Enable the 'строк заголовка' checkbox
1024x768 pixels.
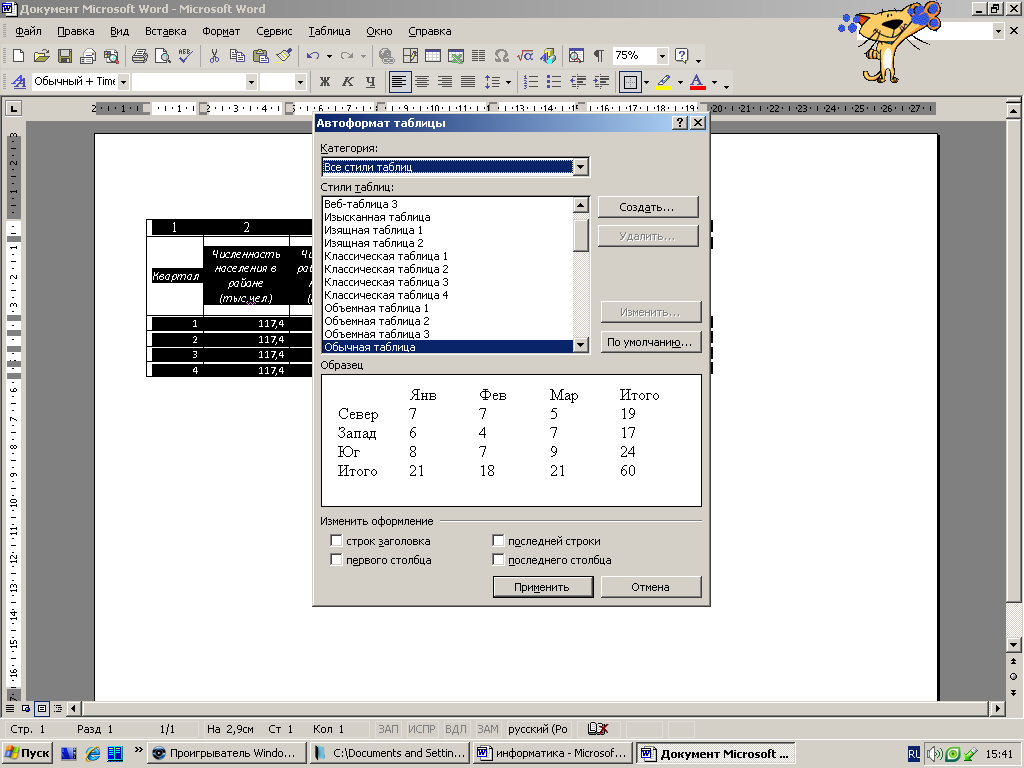coord(336,541)
